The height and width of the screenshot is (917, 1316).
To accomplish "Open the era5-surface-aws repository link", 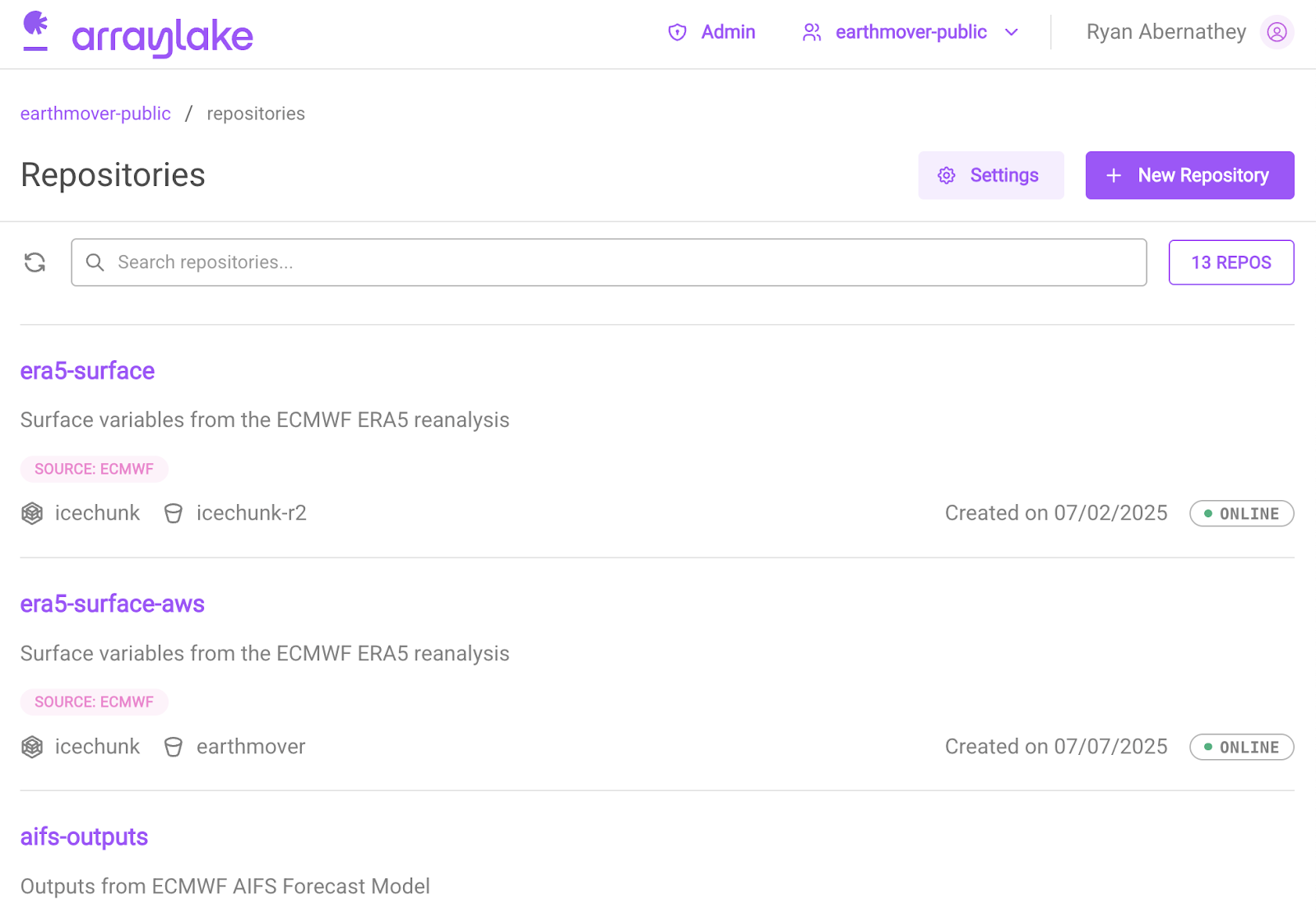I will click(112, 604).
